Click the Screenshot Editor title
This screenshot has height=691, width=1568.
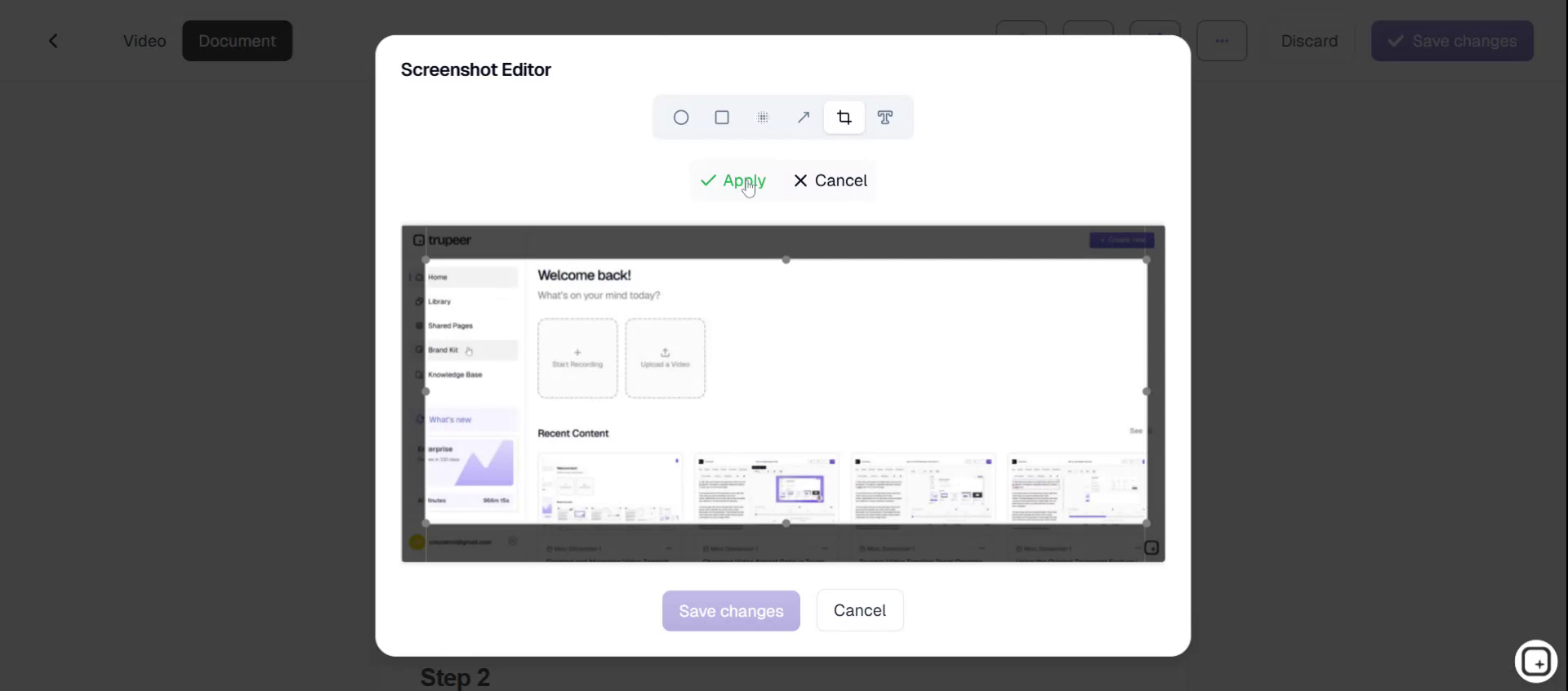(x=476, y=69)
